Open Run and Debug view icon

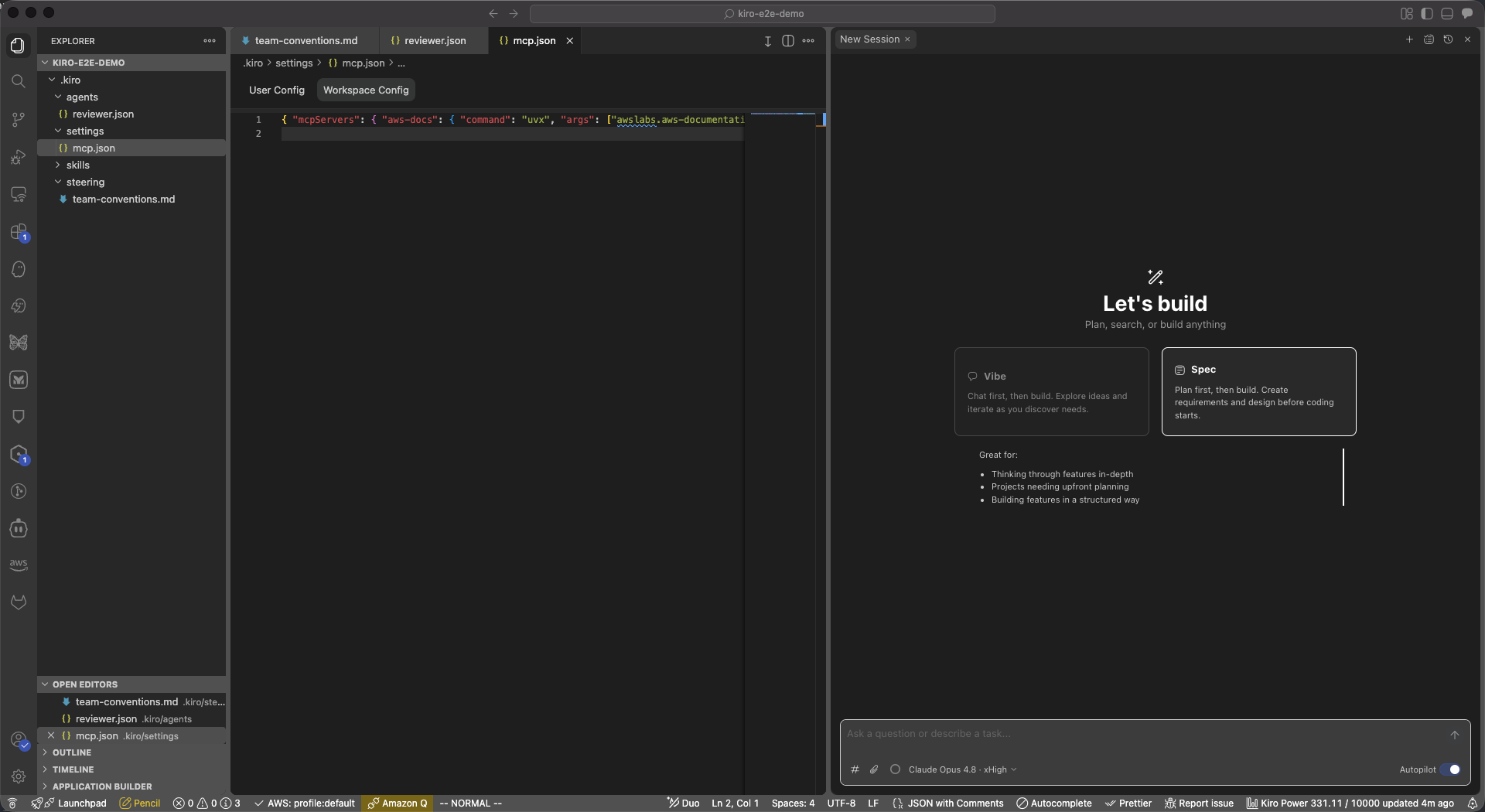pos(18,158)
